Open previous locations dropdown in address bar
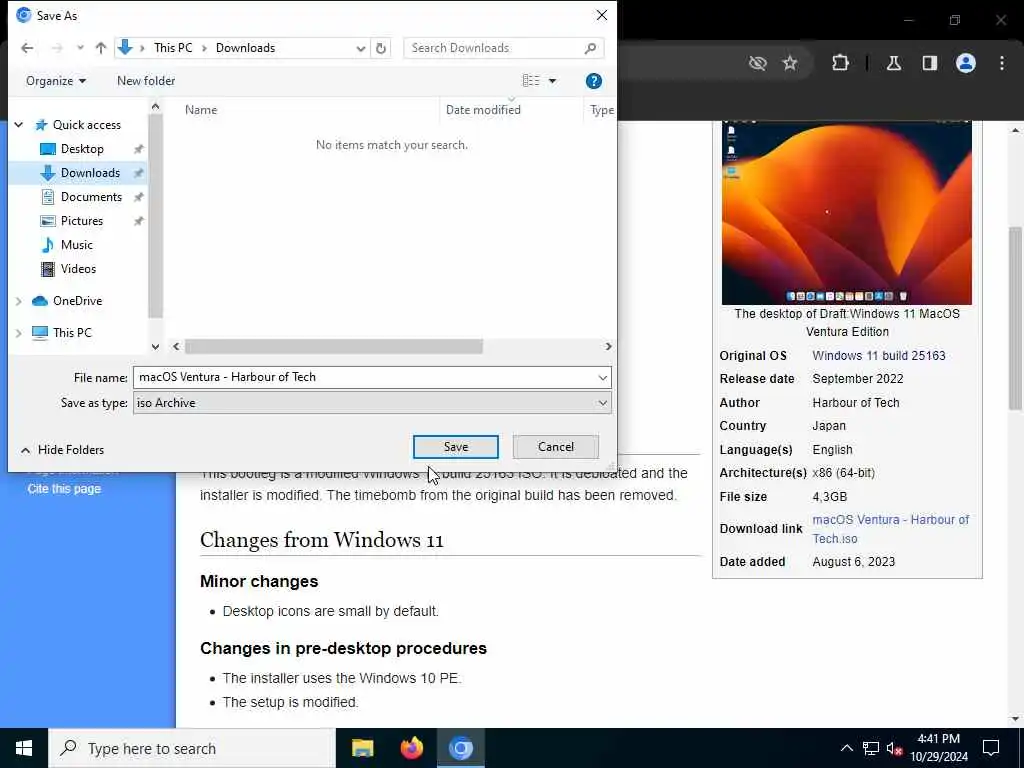This screenshot has height=768, width=1024. tap(360, 48)
